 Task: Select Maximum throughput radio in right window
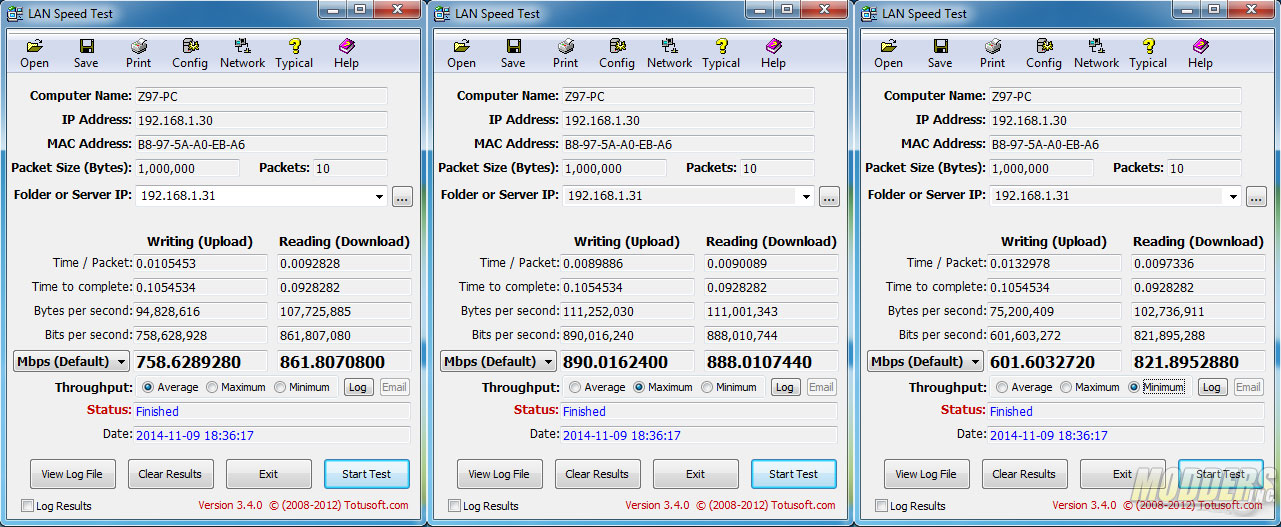pos(1067,387)
